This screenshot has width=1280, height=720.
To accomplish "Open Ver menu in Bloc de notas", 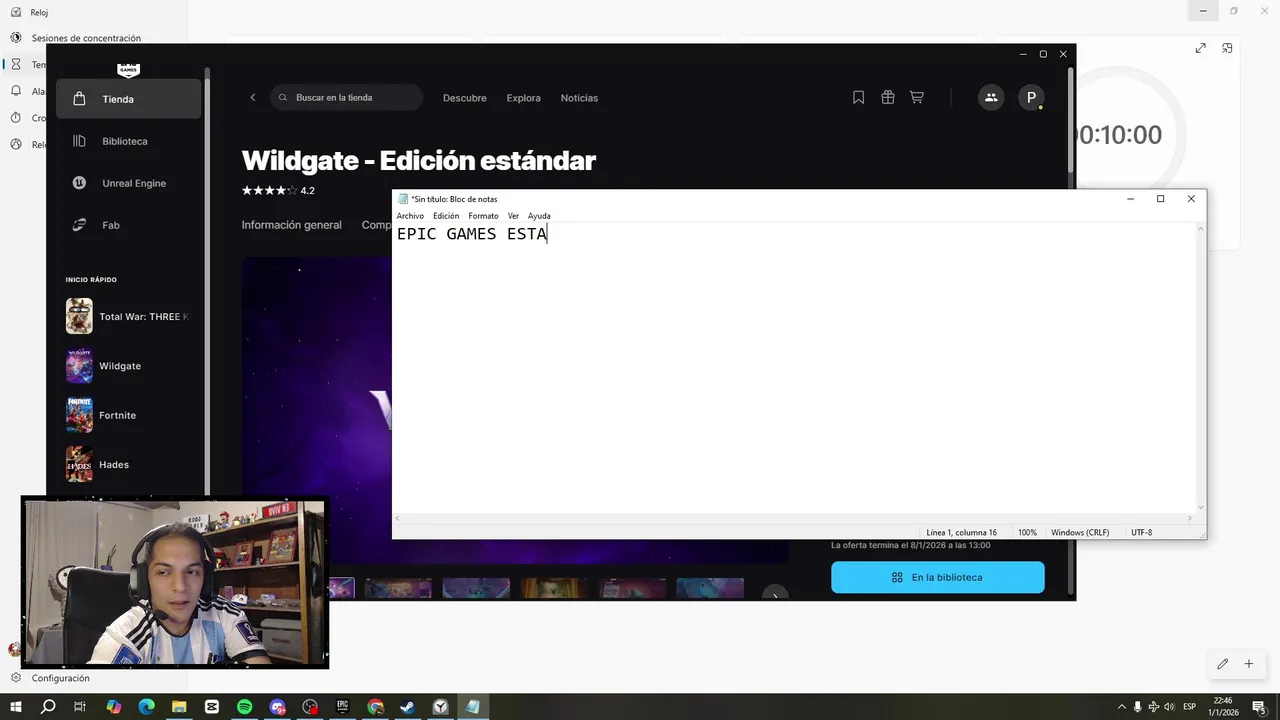I will (513, 216).
